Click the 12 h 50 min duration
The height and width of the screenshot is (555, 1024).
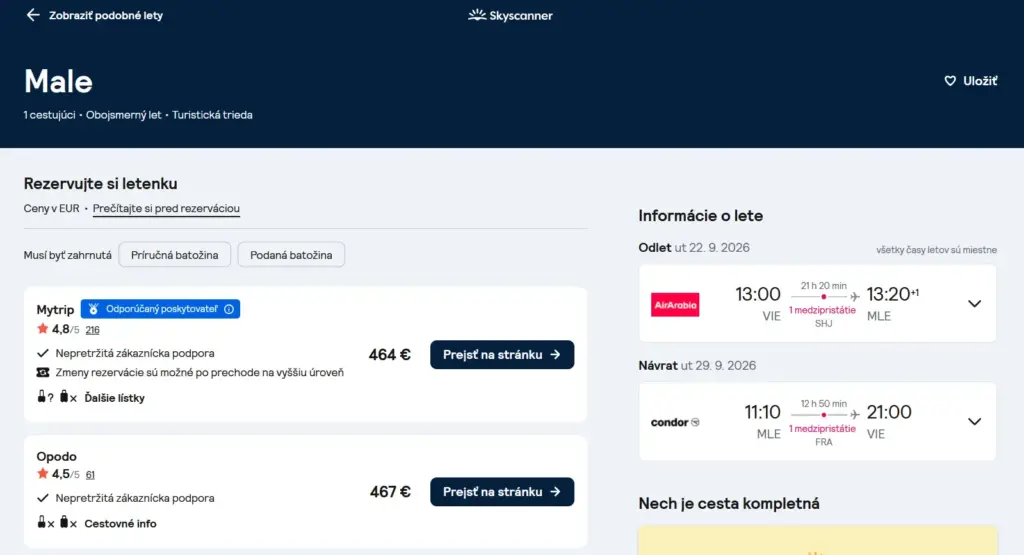pyautogui.click(x=824, y=404)
